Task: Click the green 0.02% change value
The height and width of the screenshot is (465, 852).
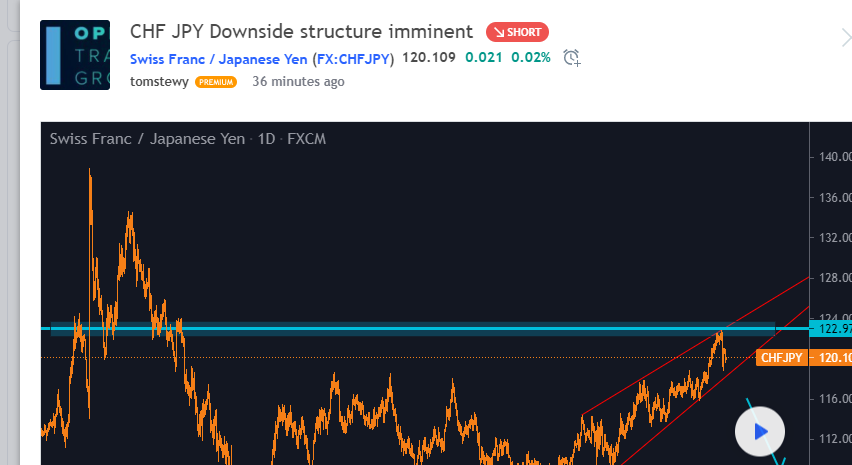Action: pyautogui.click(x=531, y=58)
